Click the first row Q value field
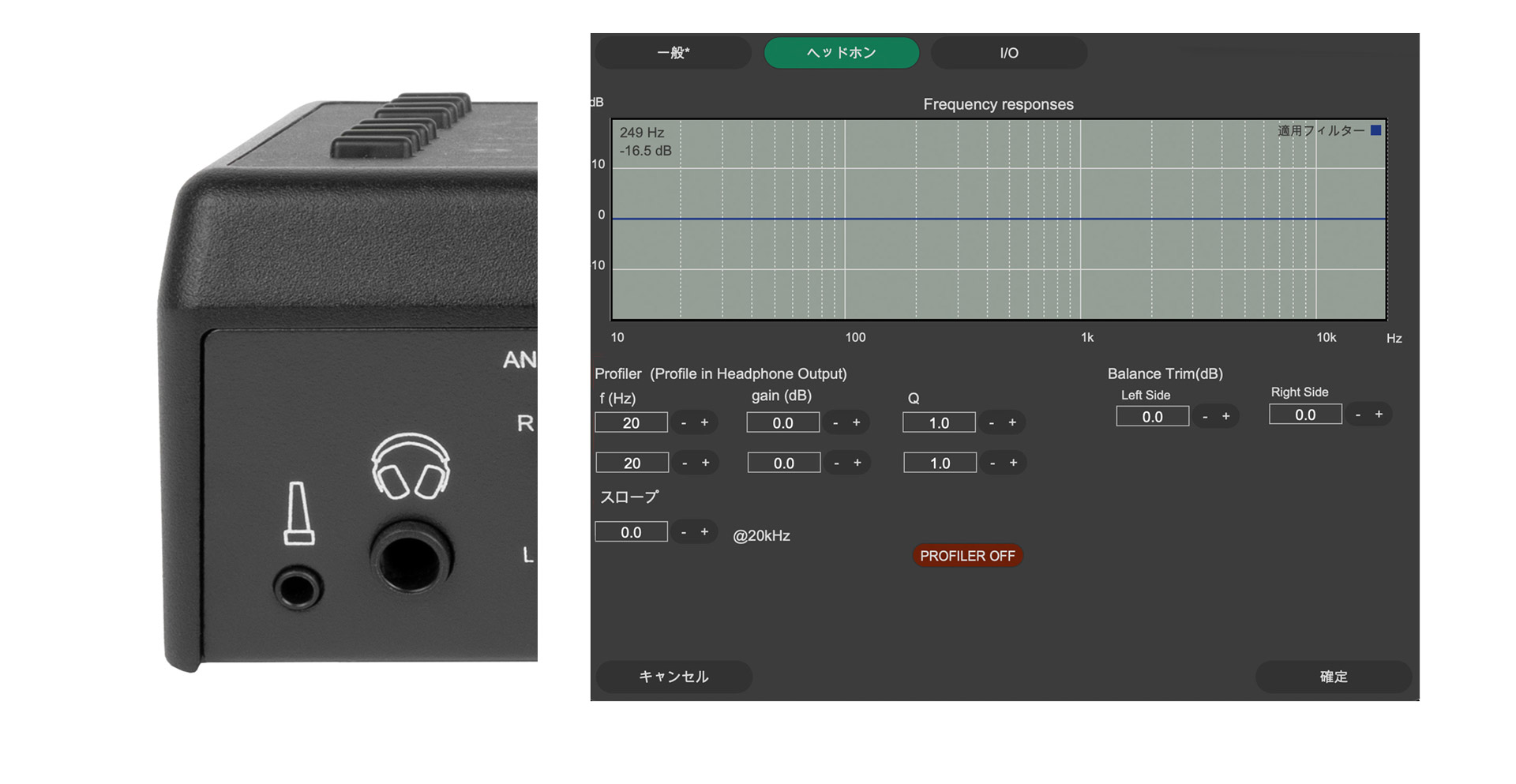Image resolution: width=1516 pixels, height=784 pixels. click(x=939, y=422)
